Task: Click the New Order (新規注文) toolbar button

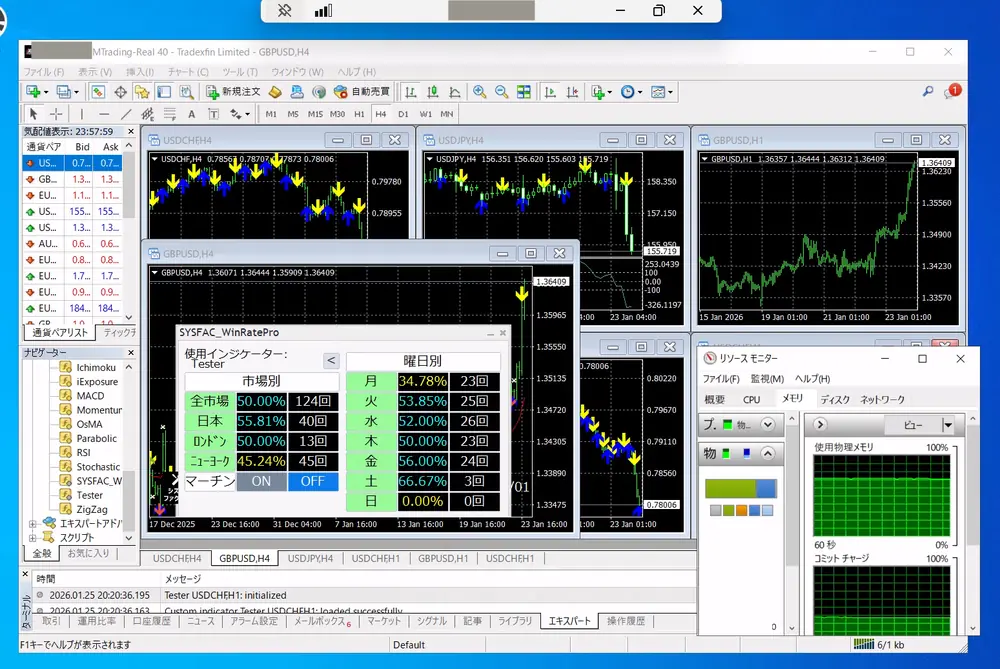Action: pos(233,92)
